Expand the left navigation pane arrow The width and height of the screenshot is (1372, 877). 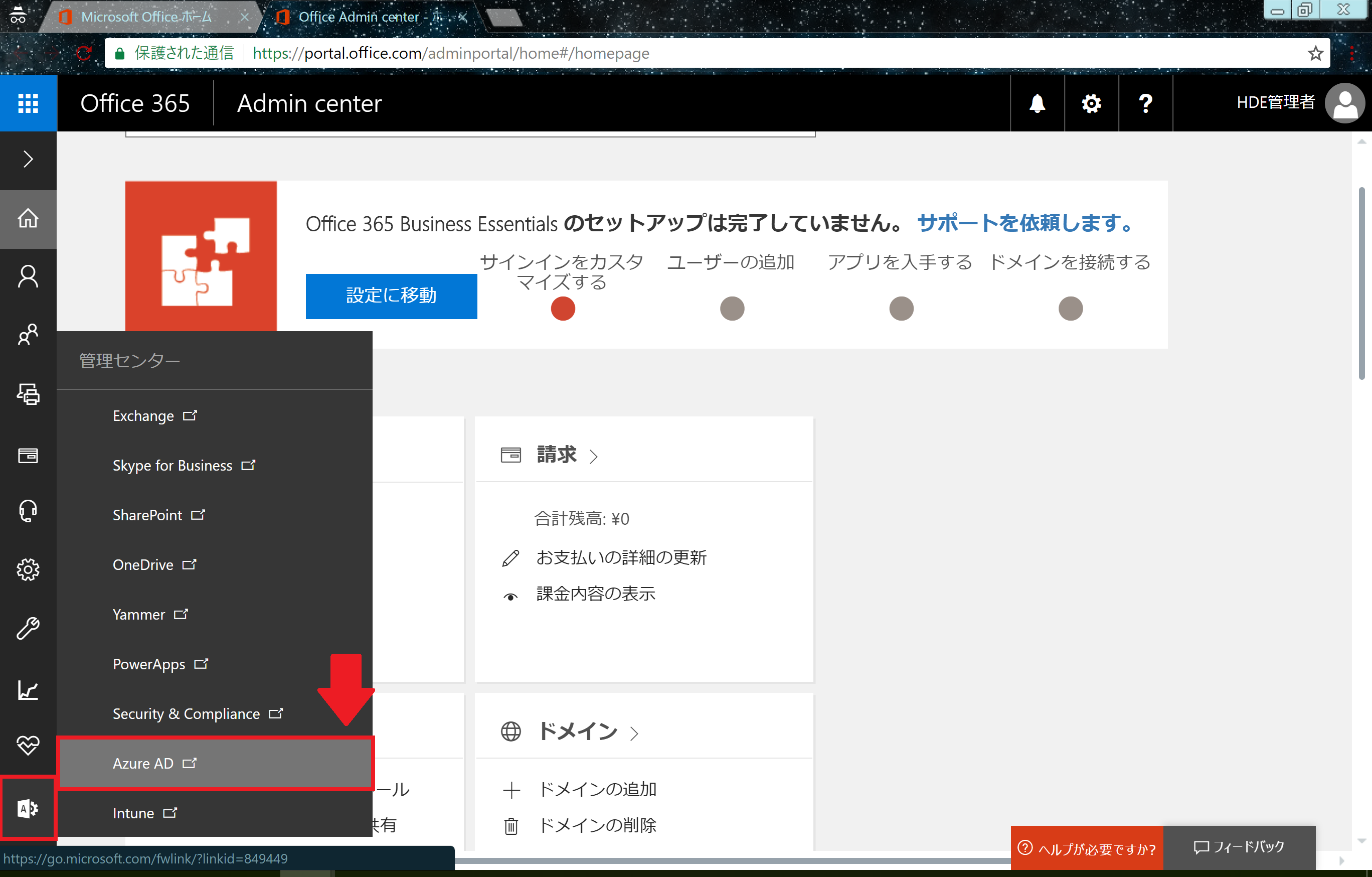pyautogui.click(x=28, y=159)
